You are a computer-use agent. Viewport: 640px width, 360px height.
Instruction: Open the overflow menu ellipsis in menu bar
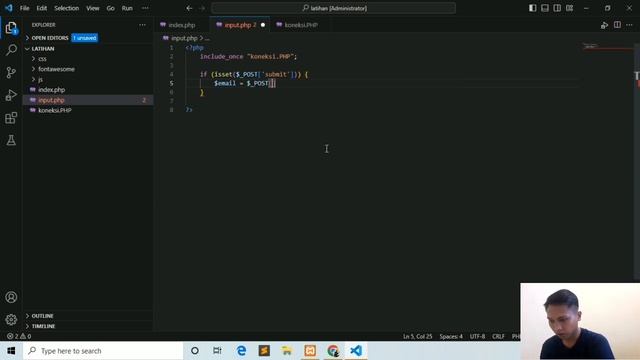pos(145,8)
